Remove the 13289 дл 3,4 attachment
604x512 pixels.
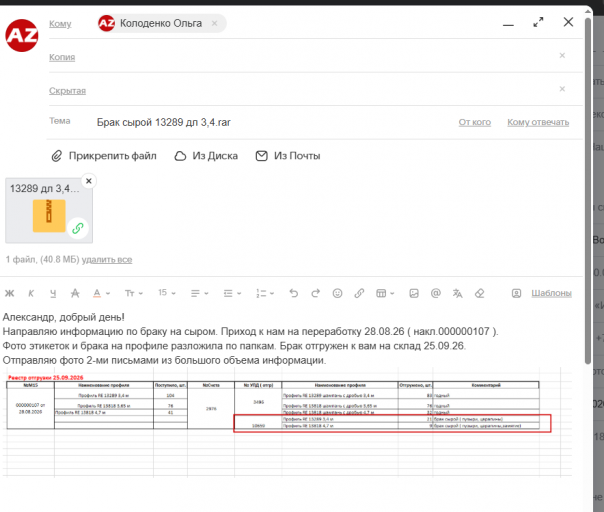[x=89, y=181]
